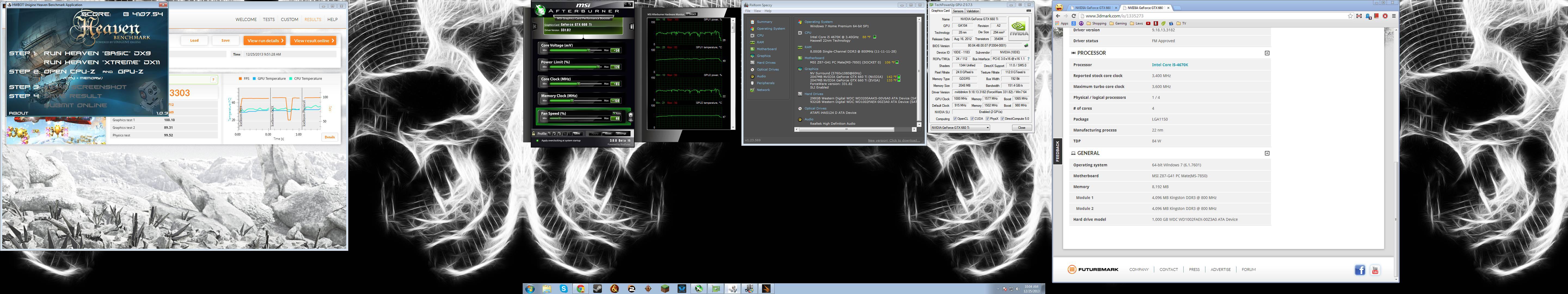
Task: Open Hard Drives section in Speccy sidebar
Action: tap(766, 63)
